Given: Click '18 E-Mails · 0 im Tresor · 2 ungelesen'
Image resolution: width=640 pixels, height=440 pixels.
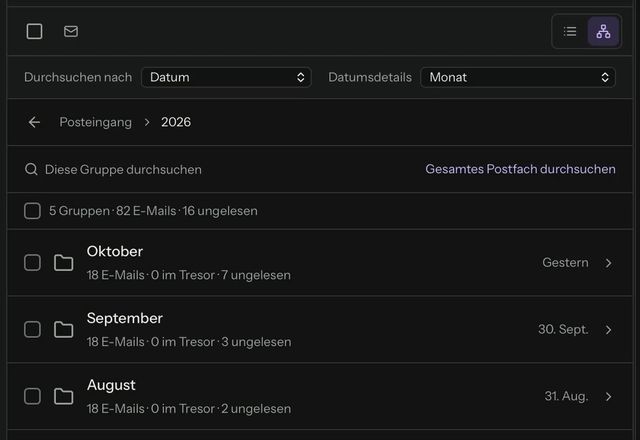Looking at the screenshot, I should click(189, 409).
